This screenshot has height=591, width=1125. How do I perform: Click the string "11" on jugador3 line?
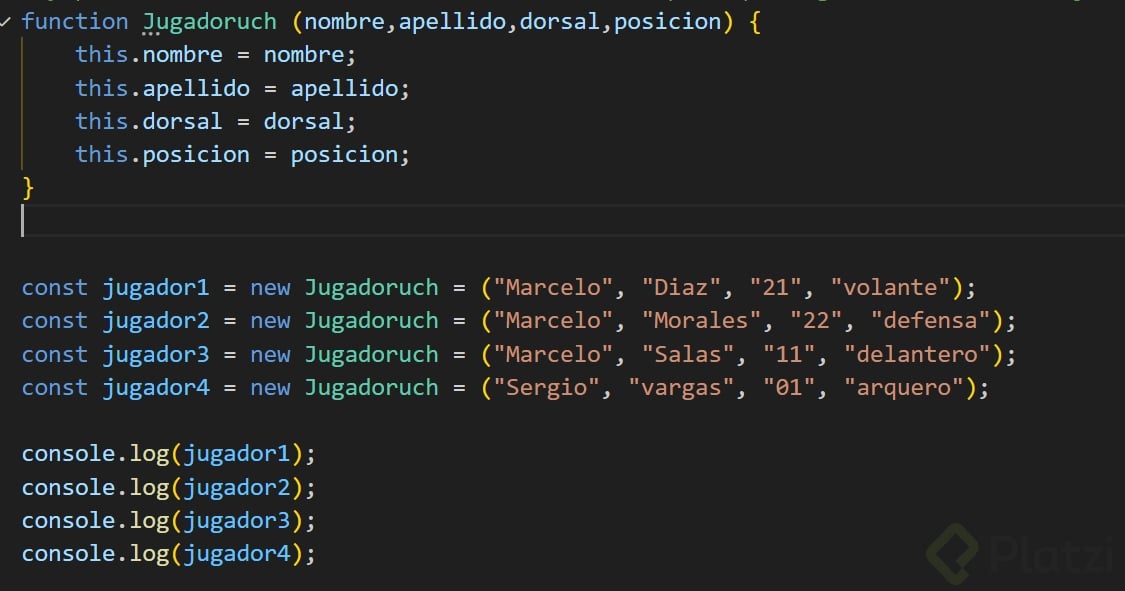(x=789, y=354)
